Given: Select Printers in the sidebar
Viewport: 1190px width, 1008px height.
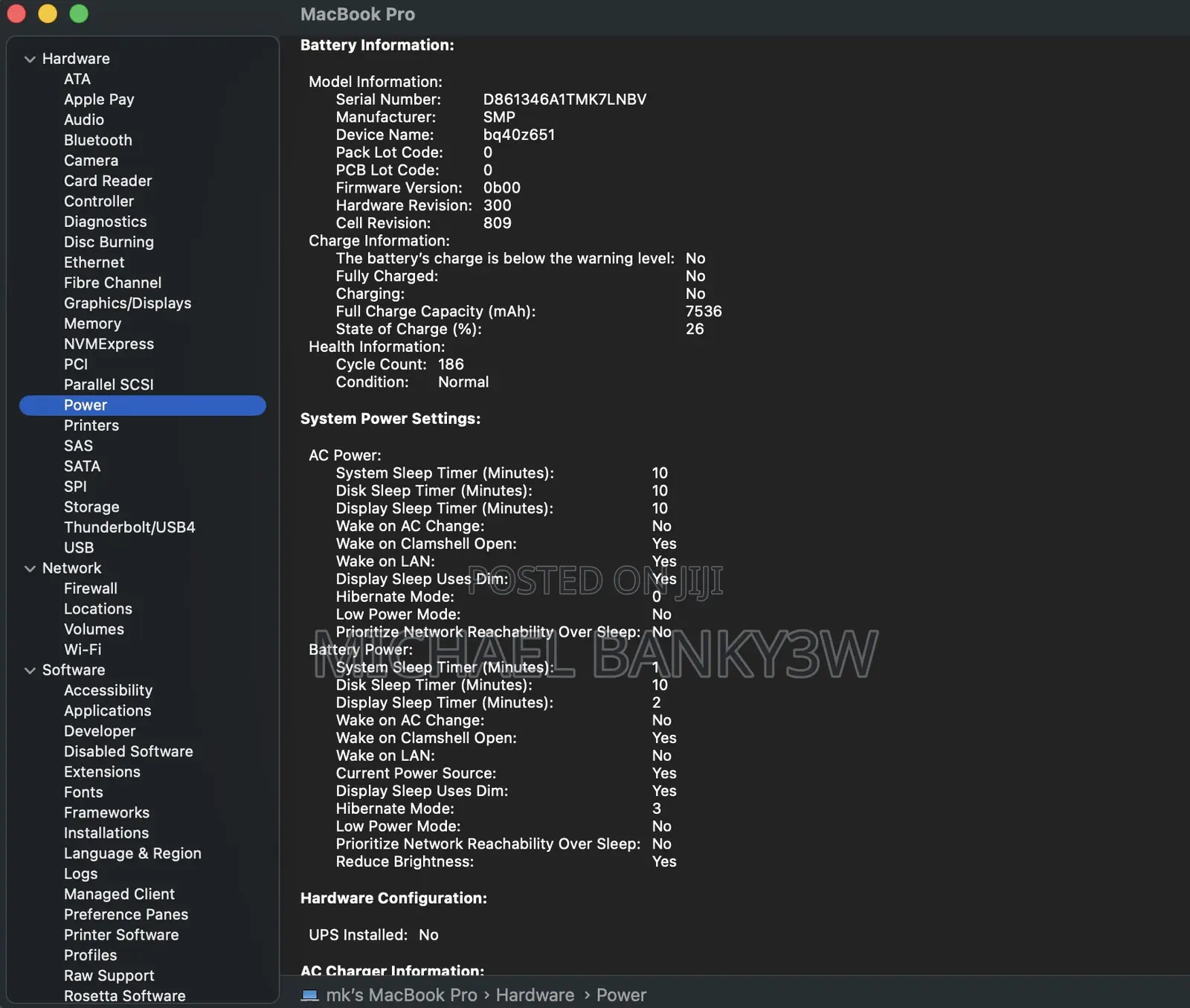Looking at the screenshot, I should pyautogui.click(x=91, y=426).
